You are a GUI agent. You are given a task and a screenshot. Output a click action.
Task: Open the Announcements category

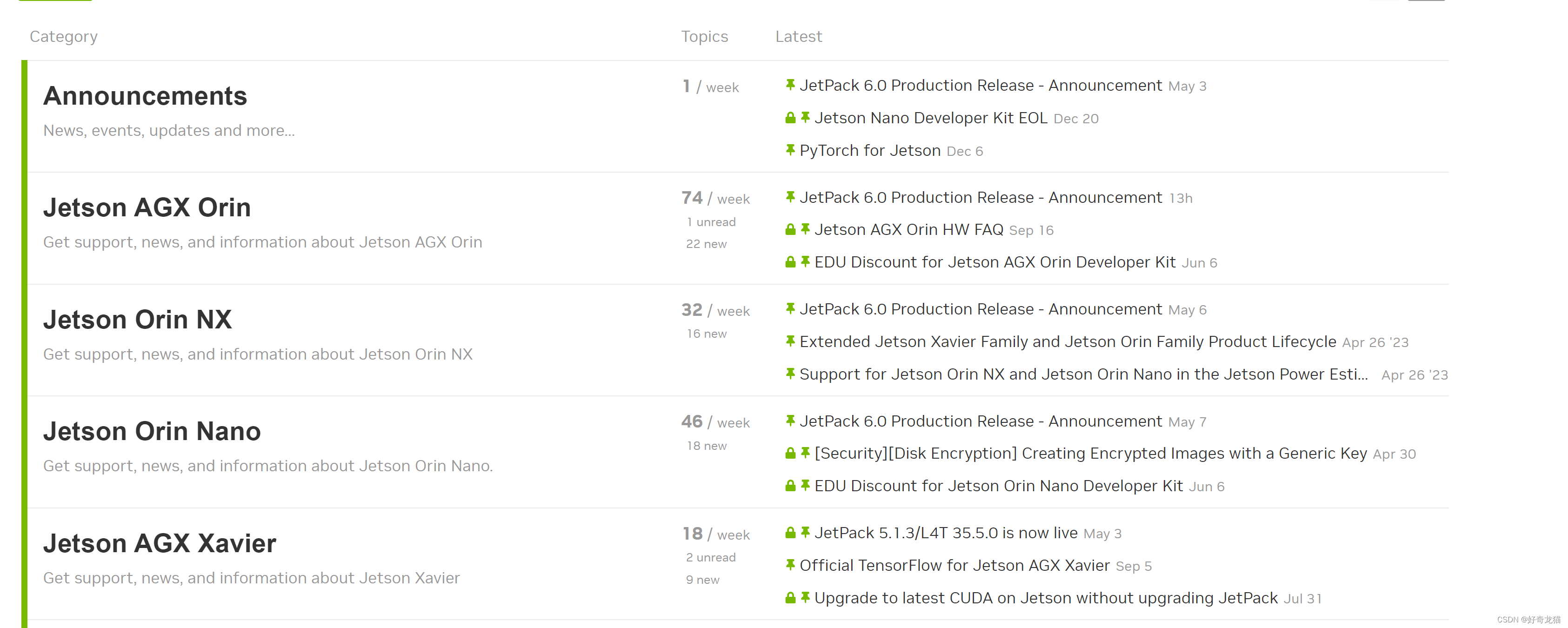click(x=145, y=96)
